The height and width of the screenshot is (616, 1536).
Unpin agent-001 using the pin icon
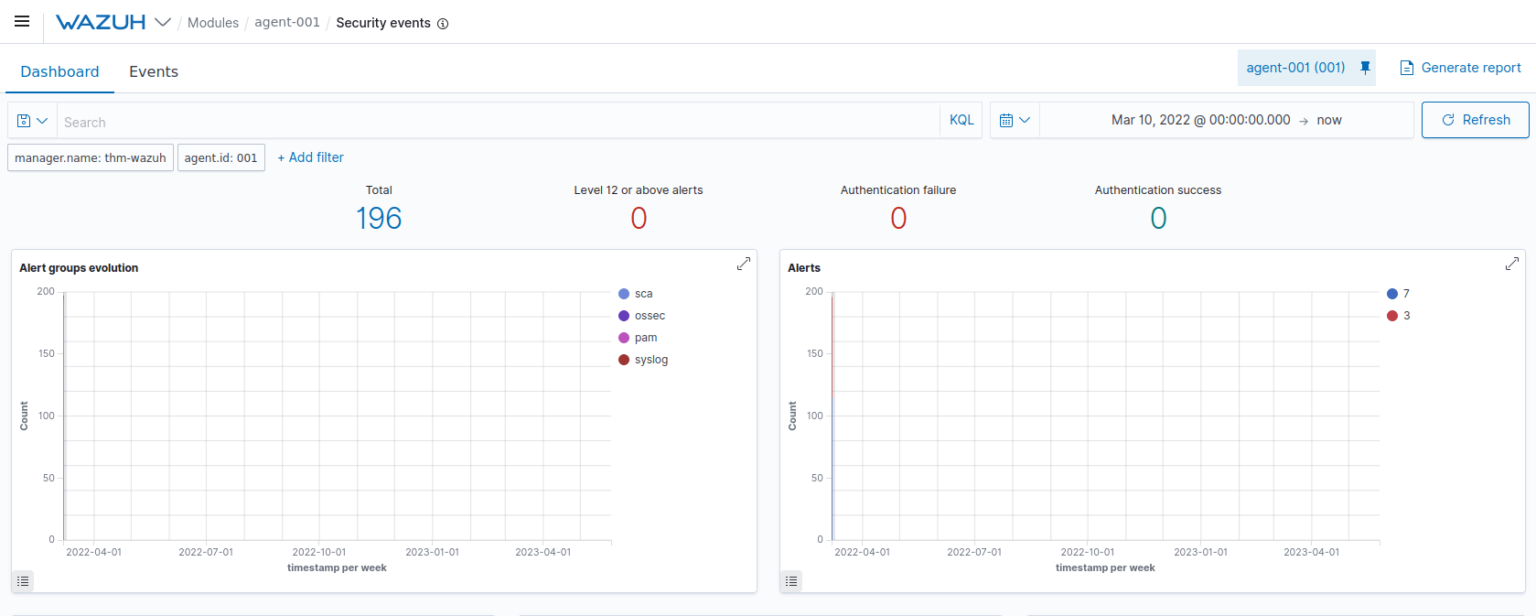pyautogui.click(x=1365, y=68)
